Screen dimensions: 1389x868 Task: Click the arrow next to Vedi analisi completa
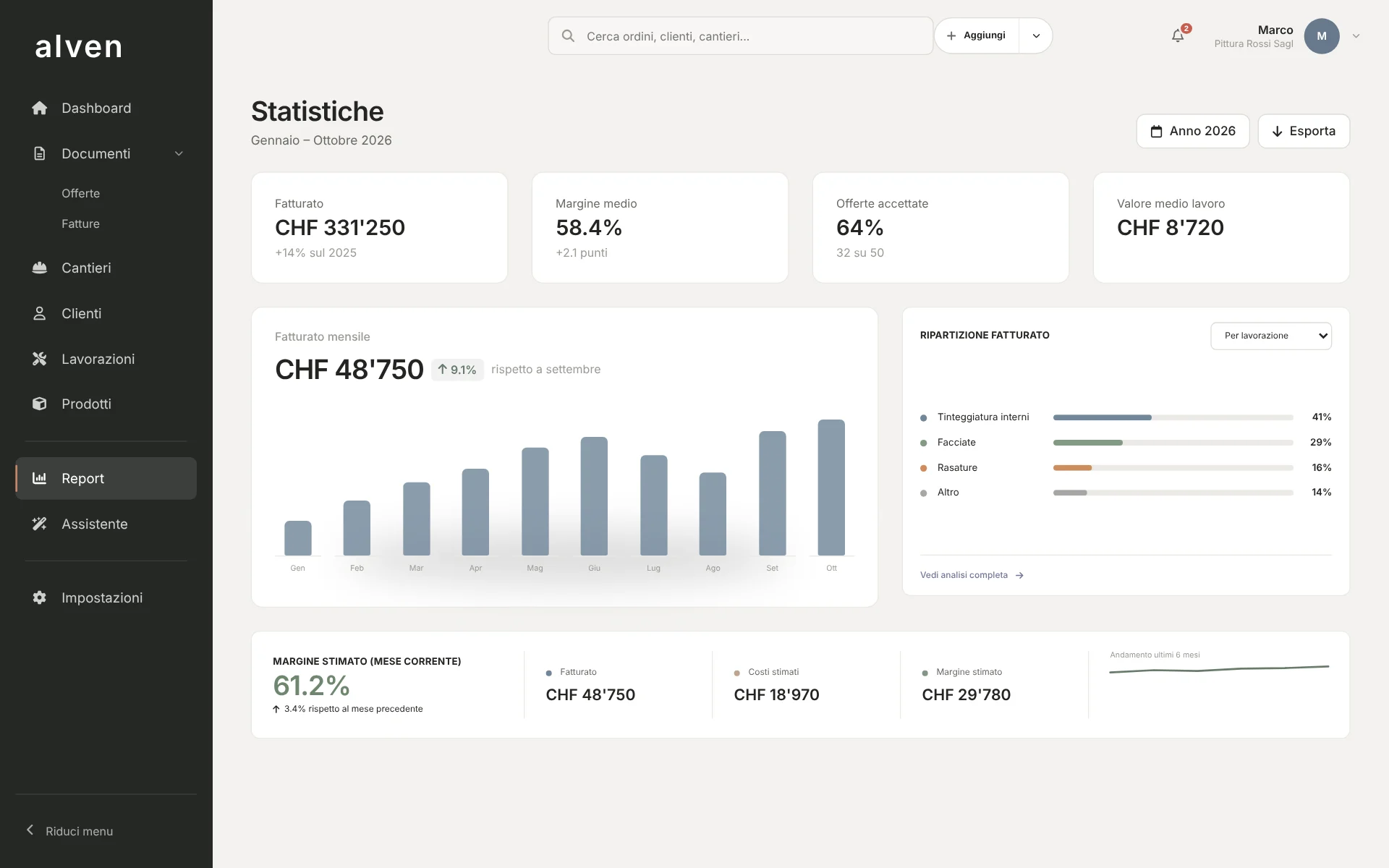[x=1019, y=576]
